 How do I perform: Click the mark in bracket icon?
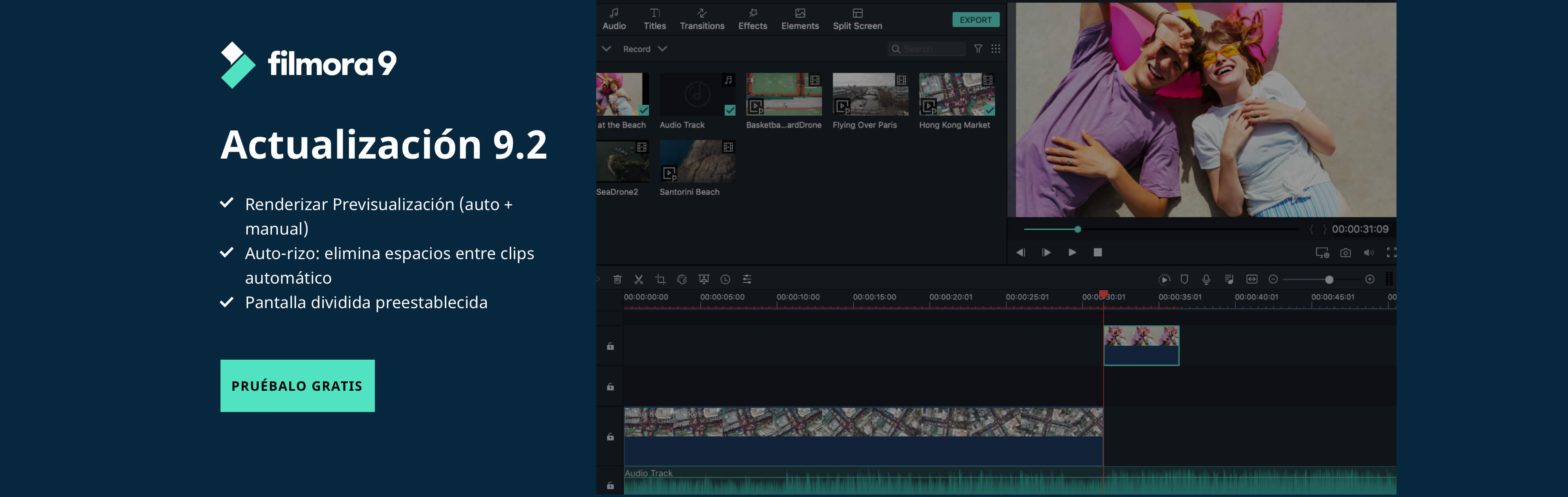click(x=1311, y=230)
